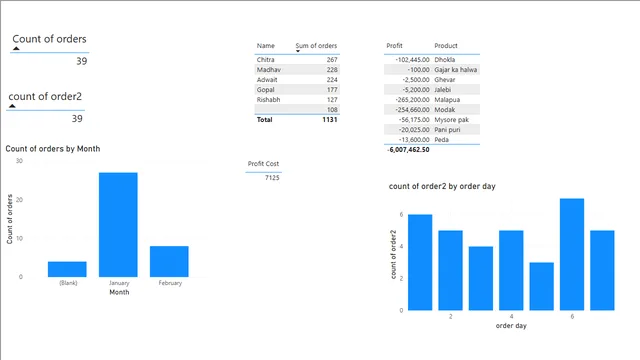The height and width of the screenshot is (360, 640).
Task: Click the -102,445.00 profit value
Action: pyautogui.click(x=412, y=60)
